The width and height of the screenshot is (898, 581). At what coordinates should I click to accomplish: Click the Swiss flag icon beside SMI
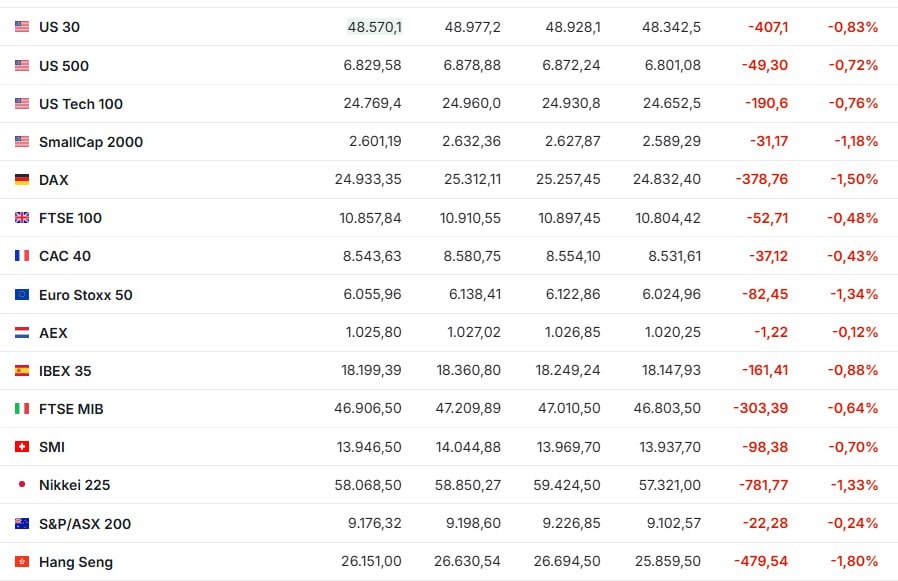(22, 447)
